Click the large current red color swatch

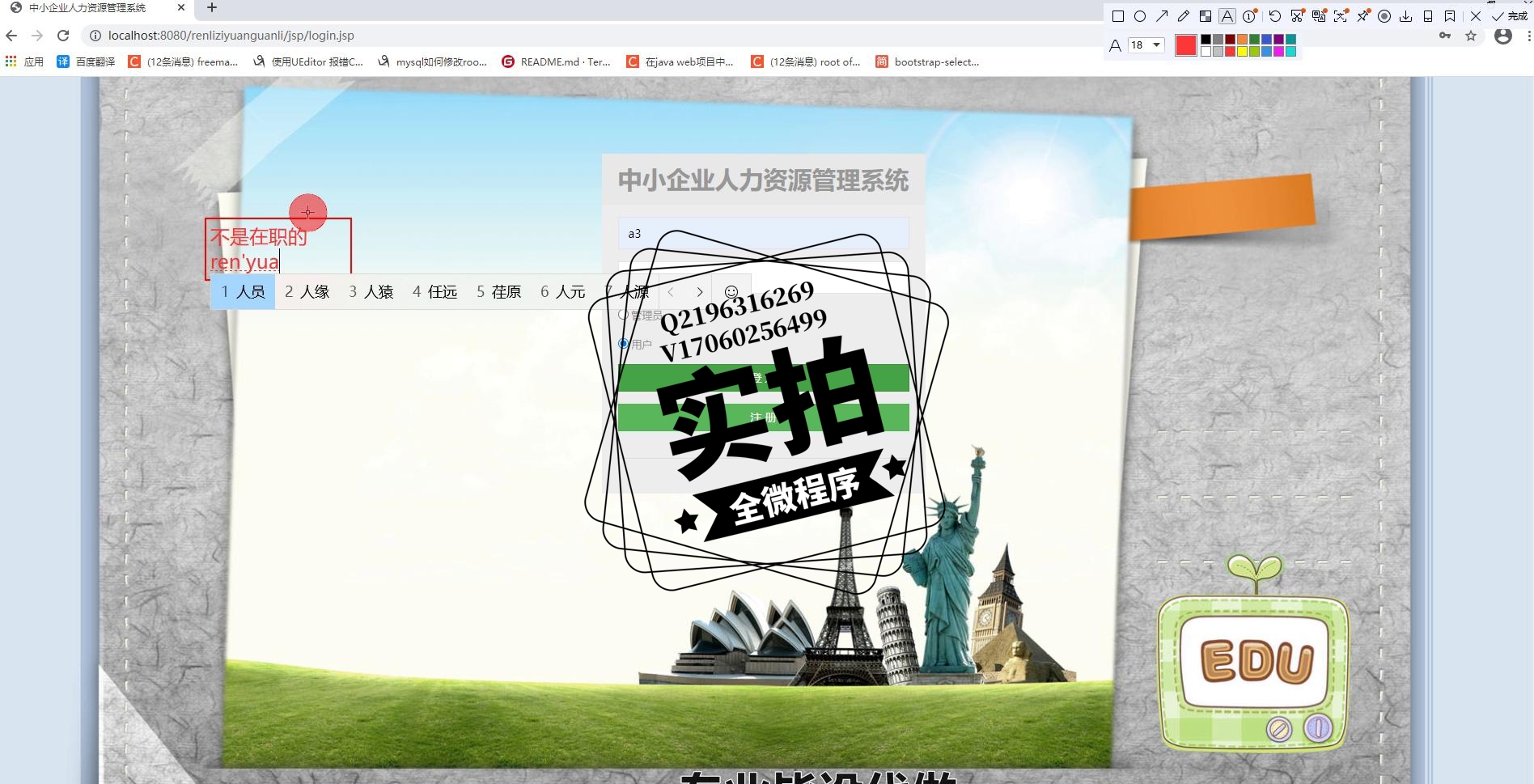pyautogui.click(x=1186, y=45)
